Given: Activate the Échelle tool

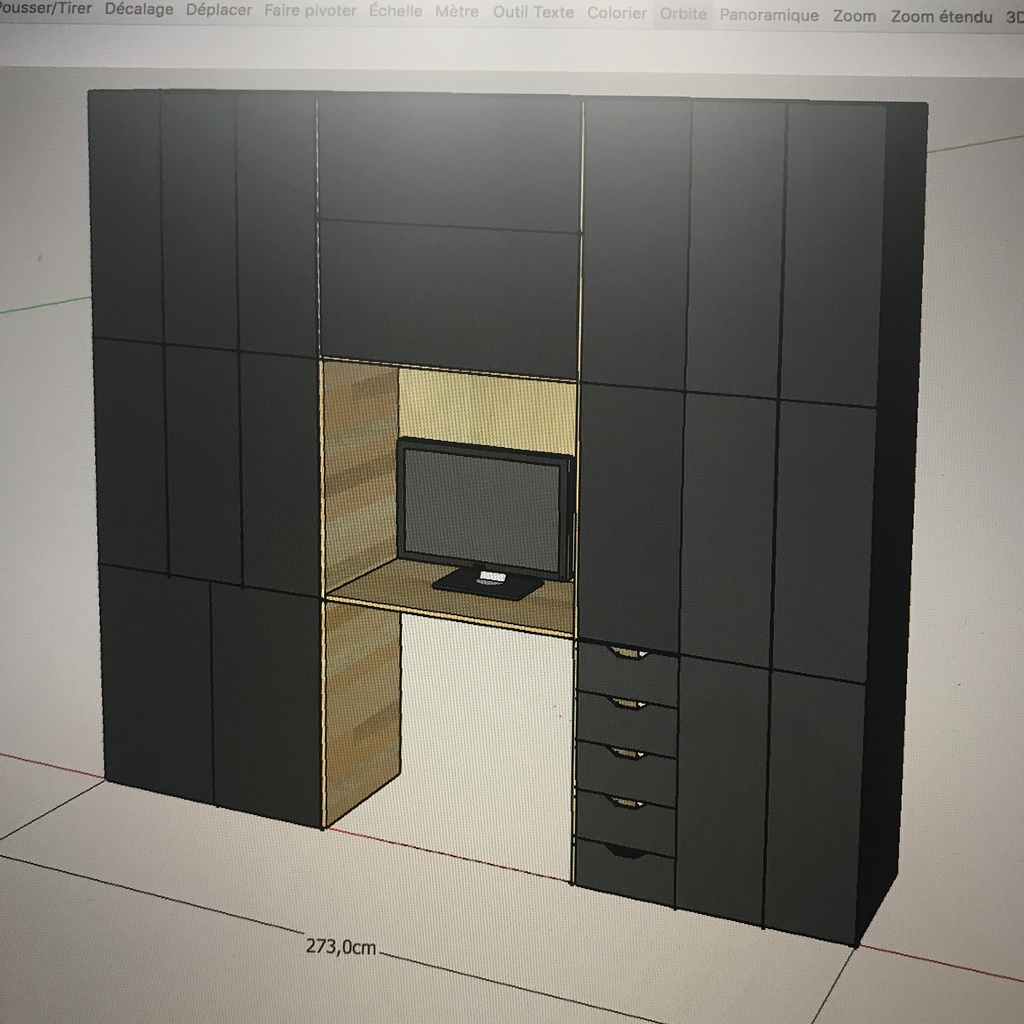Looking at the screenshot, I should [395, 11].
